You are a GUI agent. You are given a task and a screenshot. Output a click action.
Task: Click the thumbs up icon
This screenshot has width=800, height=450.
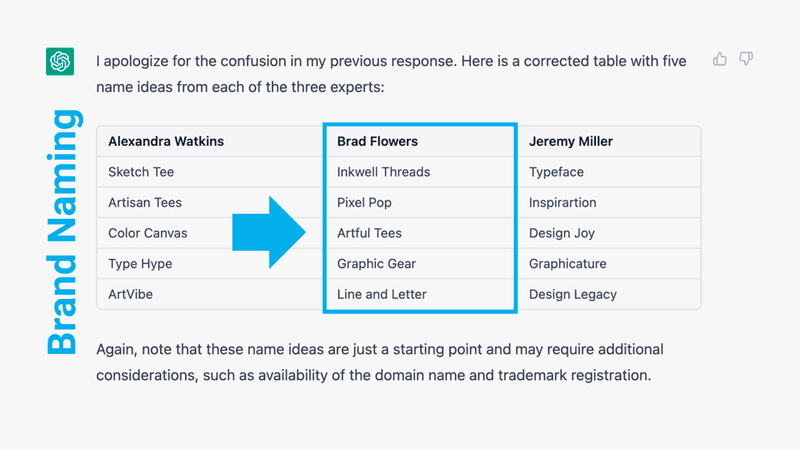click(x=720, y=60)
